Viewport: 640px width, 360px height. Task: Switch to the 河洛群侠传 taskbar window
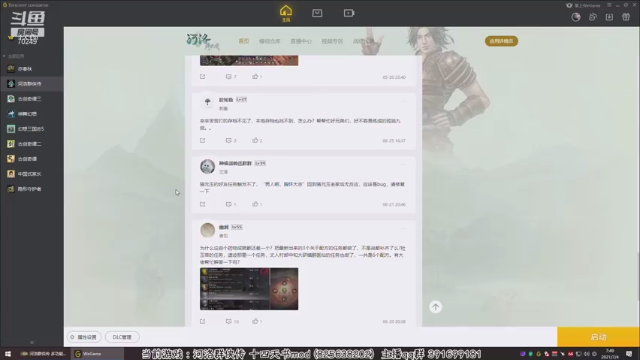pyautogui.click(x=44, y=354)
